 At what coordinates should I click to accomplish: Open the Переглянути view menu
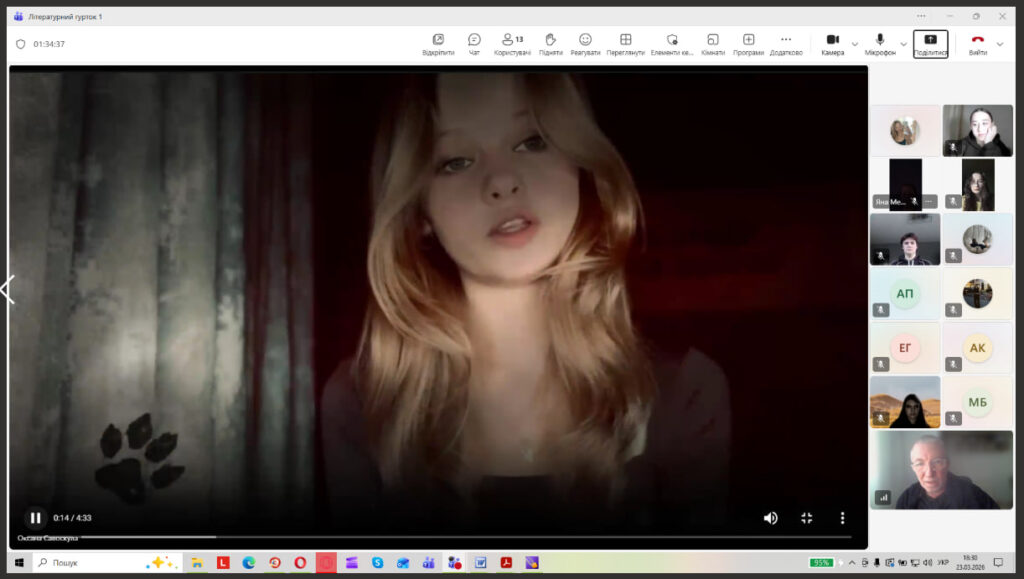[x=625, y=40]
